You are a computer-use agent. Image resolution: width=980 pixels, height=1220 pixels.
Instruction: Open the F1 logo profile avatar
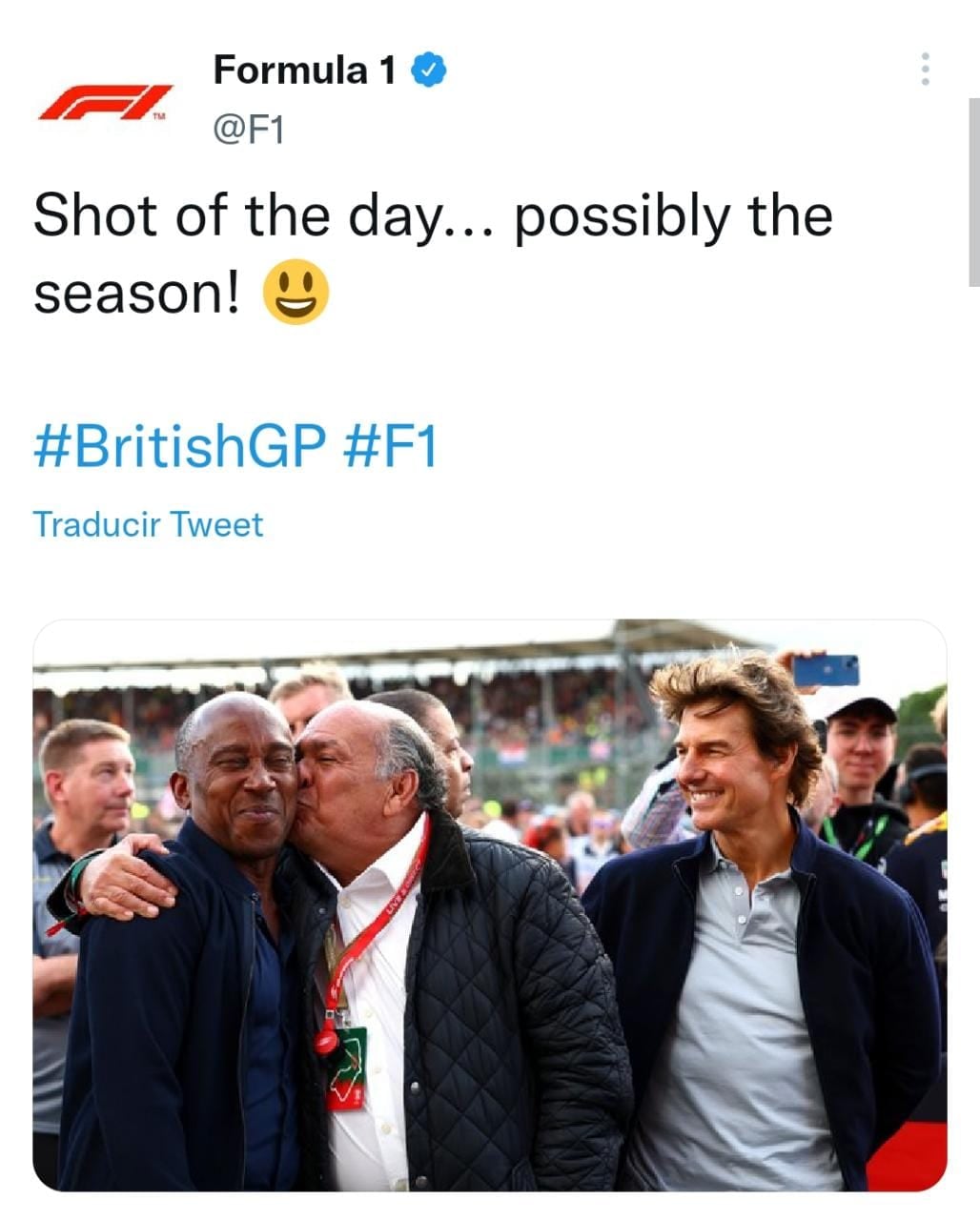pyautogui.click(x=106, y=101)
